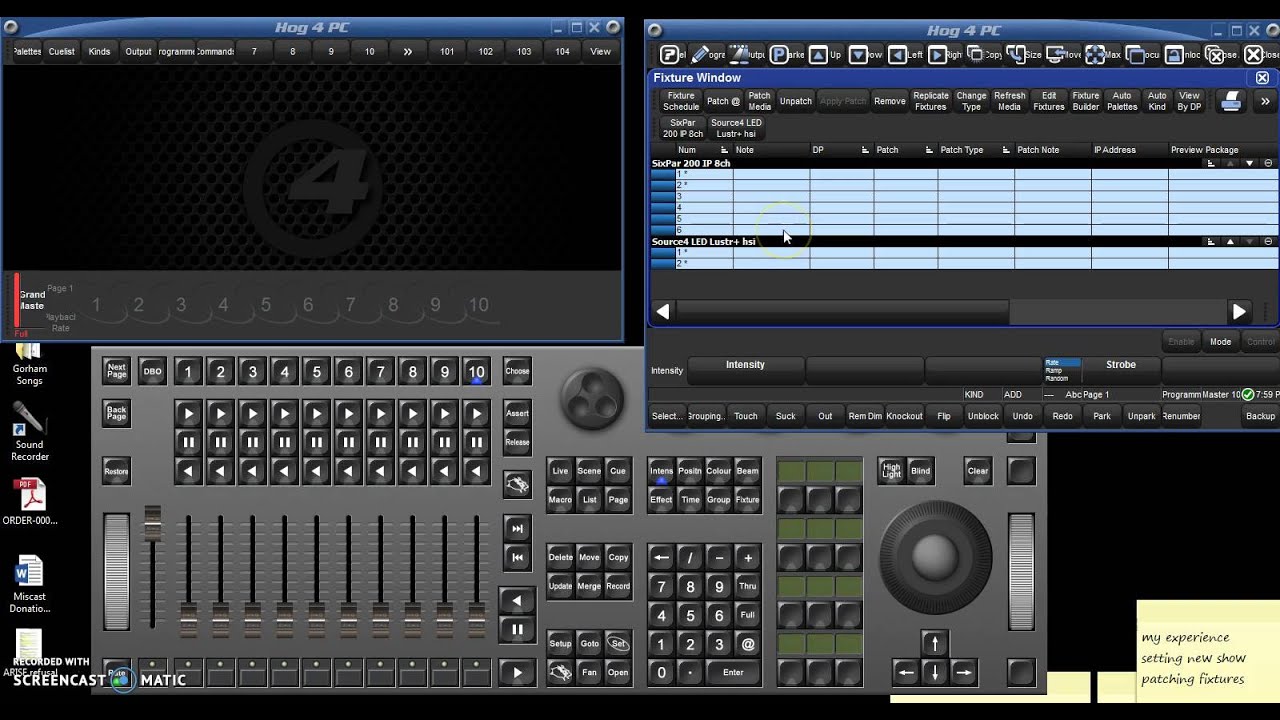Open Gorham Songs folder on desktop
The image size is (1280, 720).
[x=29, y=365]
